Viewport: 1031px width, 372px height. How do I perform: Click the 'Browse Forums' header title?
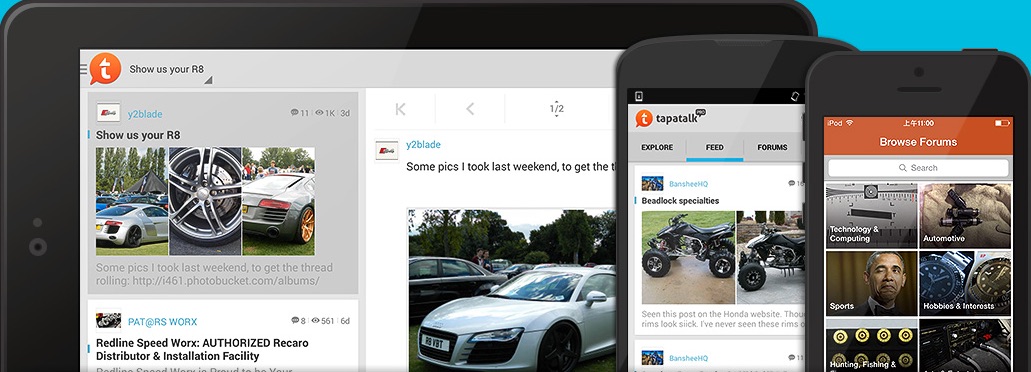click(x=918, y=142)
